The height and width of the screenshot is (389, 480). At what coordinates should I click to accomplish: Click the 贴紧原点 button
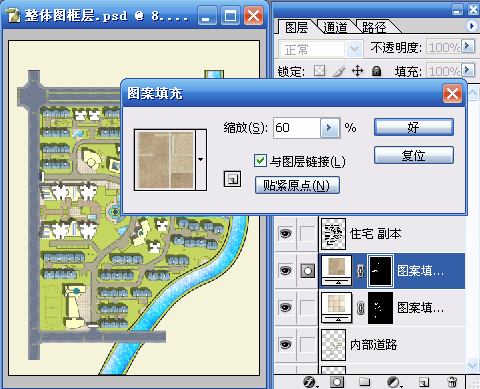(x=297, y=185)
